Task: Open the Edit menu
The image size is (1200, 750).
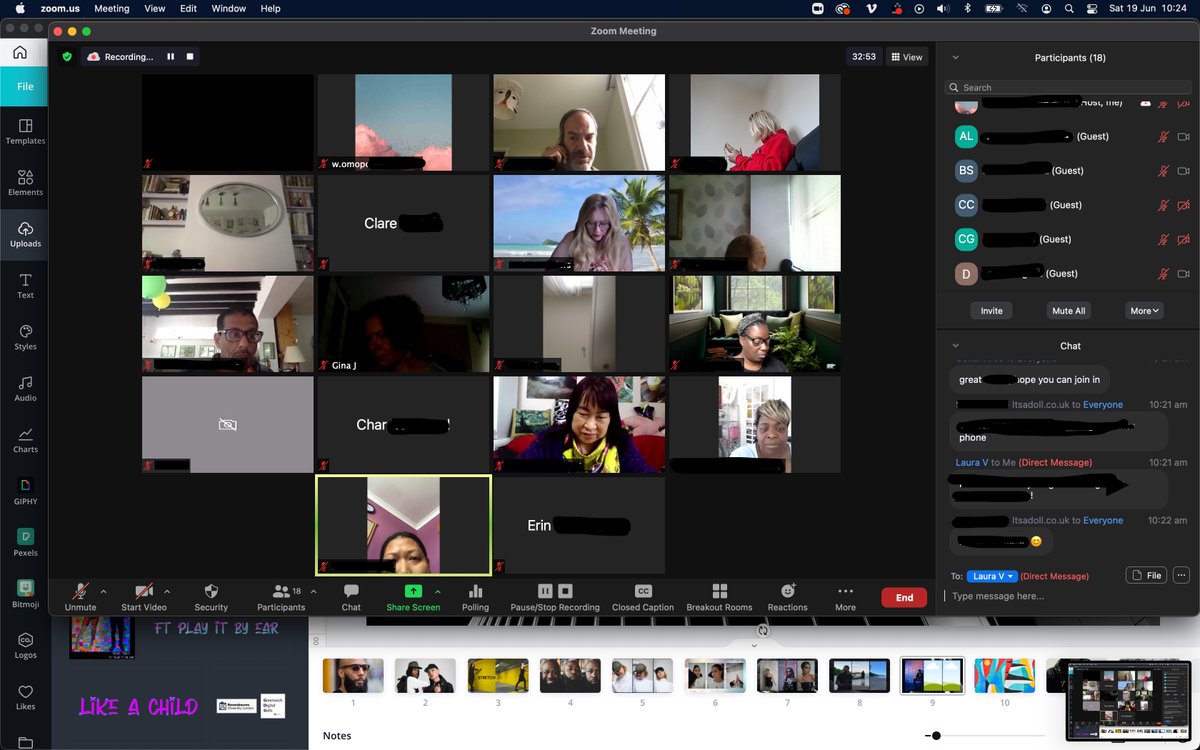Action: pyautogui.click(x=188, y=8)
